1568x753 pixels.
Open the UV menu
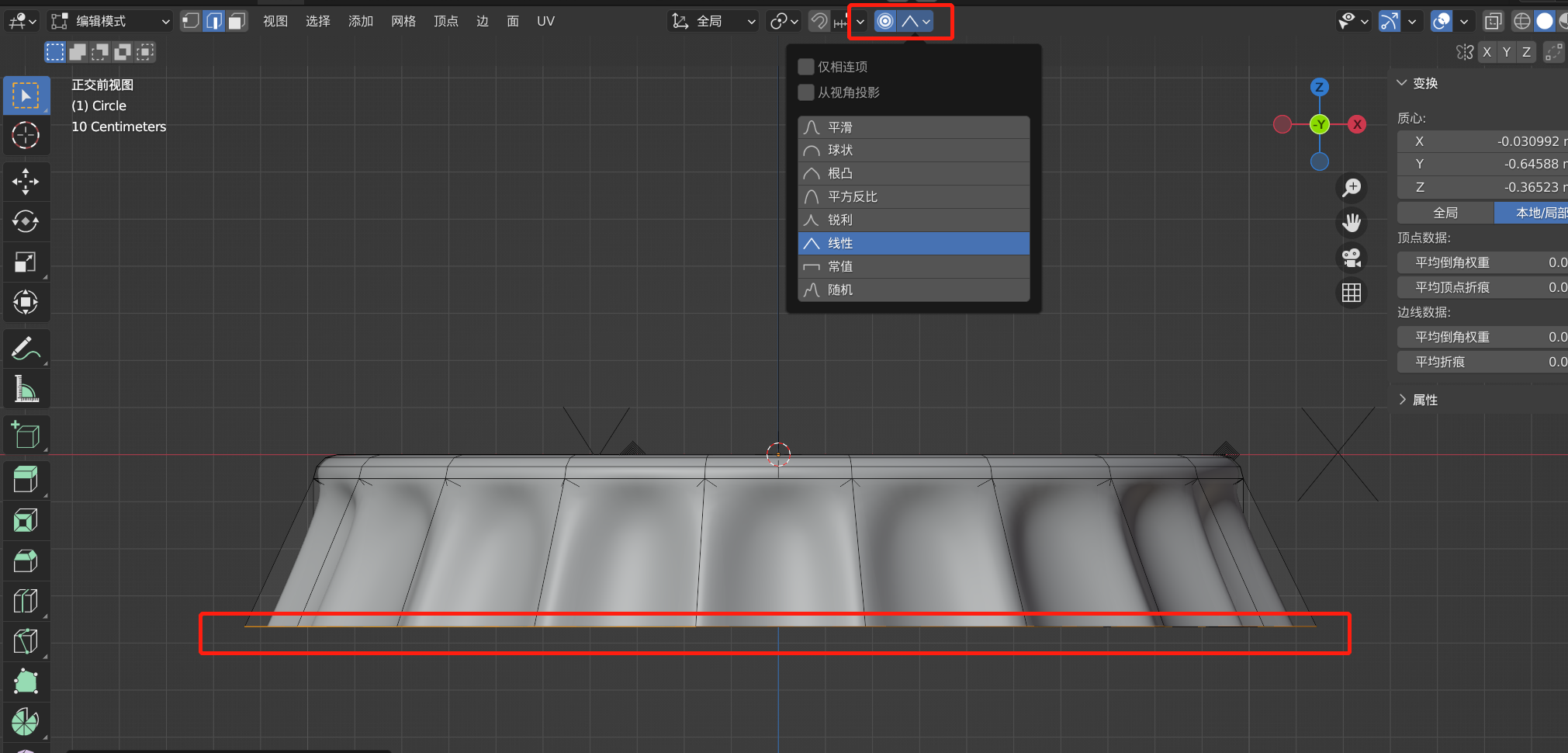point(545,21)
